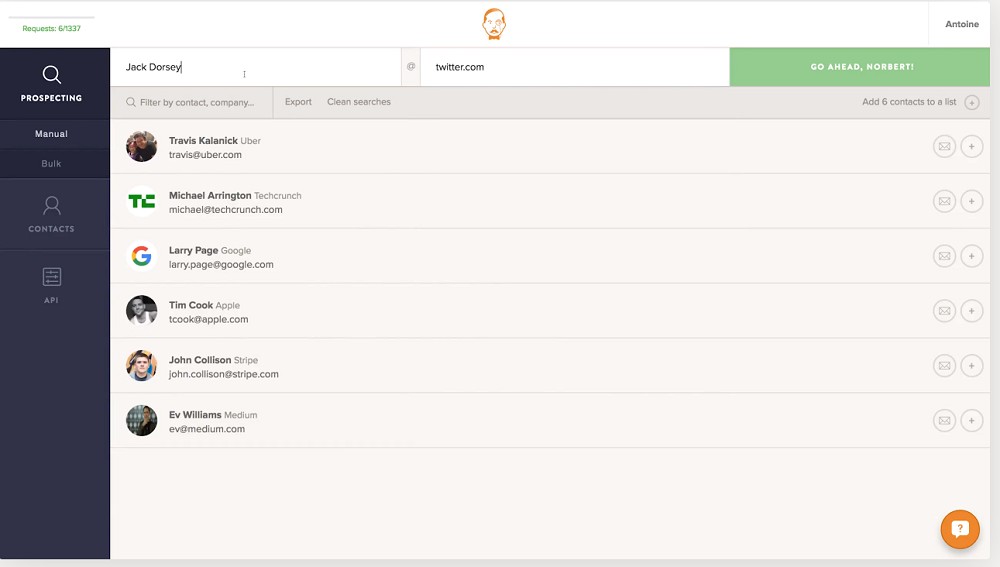Viewport: 1000px width, 567px height.
Task: Open Antoine account menu
Action: [962, 24]
